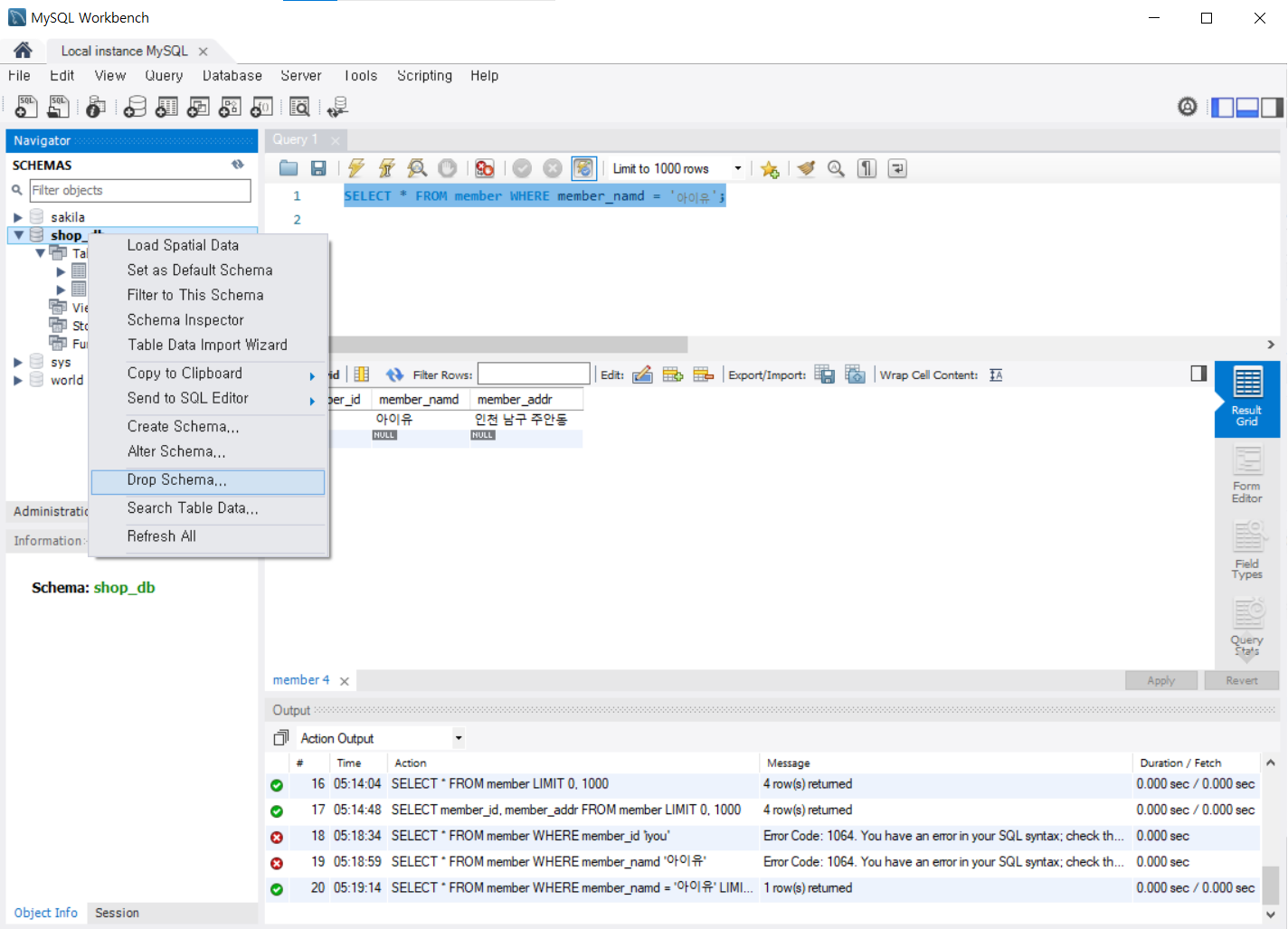
Task: Expand the world schema
Action: tap(17, 380)
